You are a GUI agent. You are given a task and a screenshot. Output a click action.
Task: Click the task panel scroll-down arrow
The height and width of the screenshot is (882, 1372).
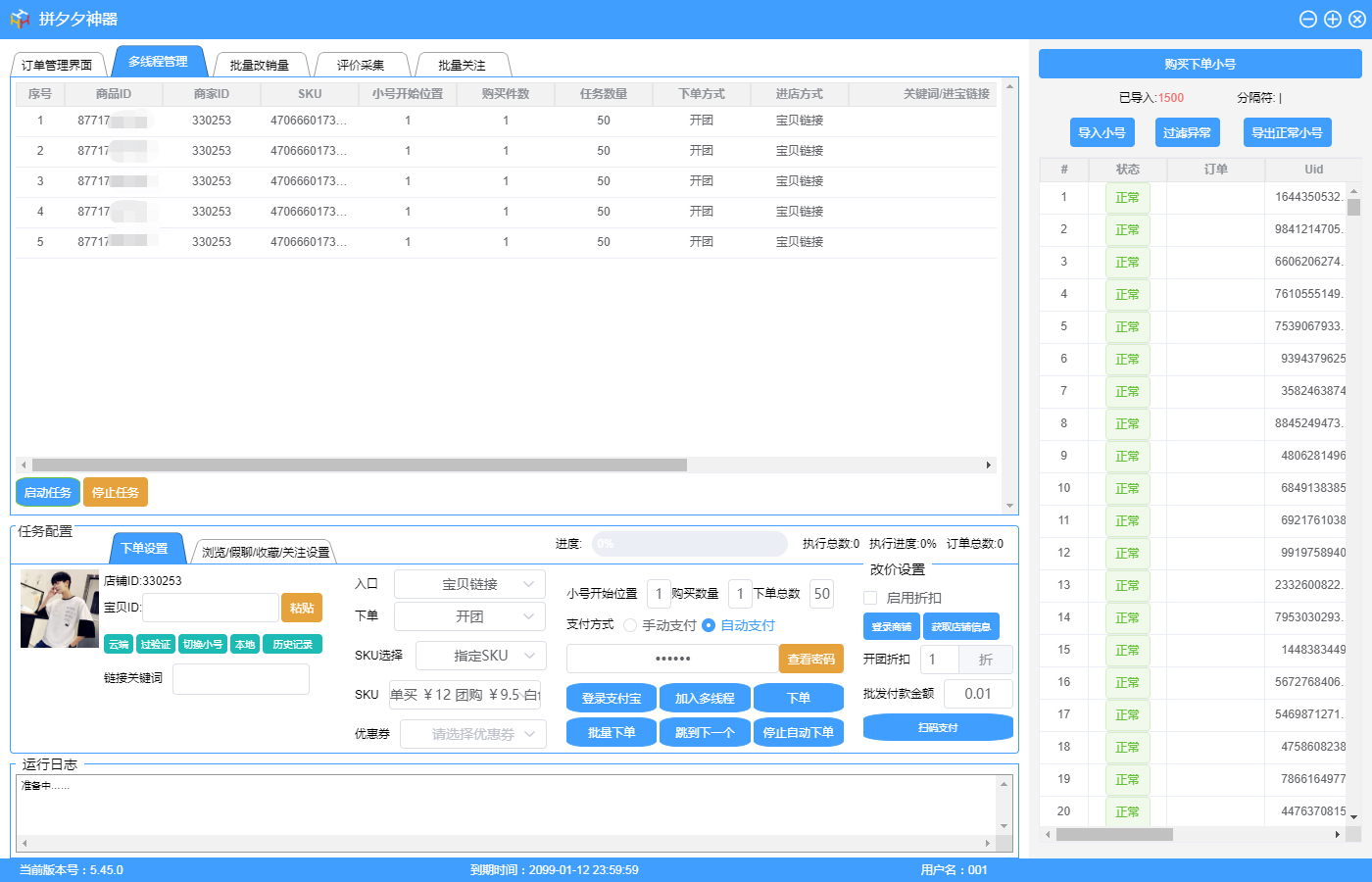pyautogui.click(x=1010, y=506)
